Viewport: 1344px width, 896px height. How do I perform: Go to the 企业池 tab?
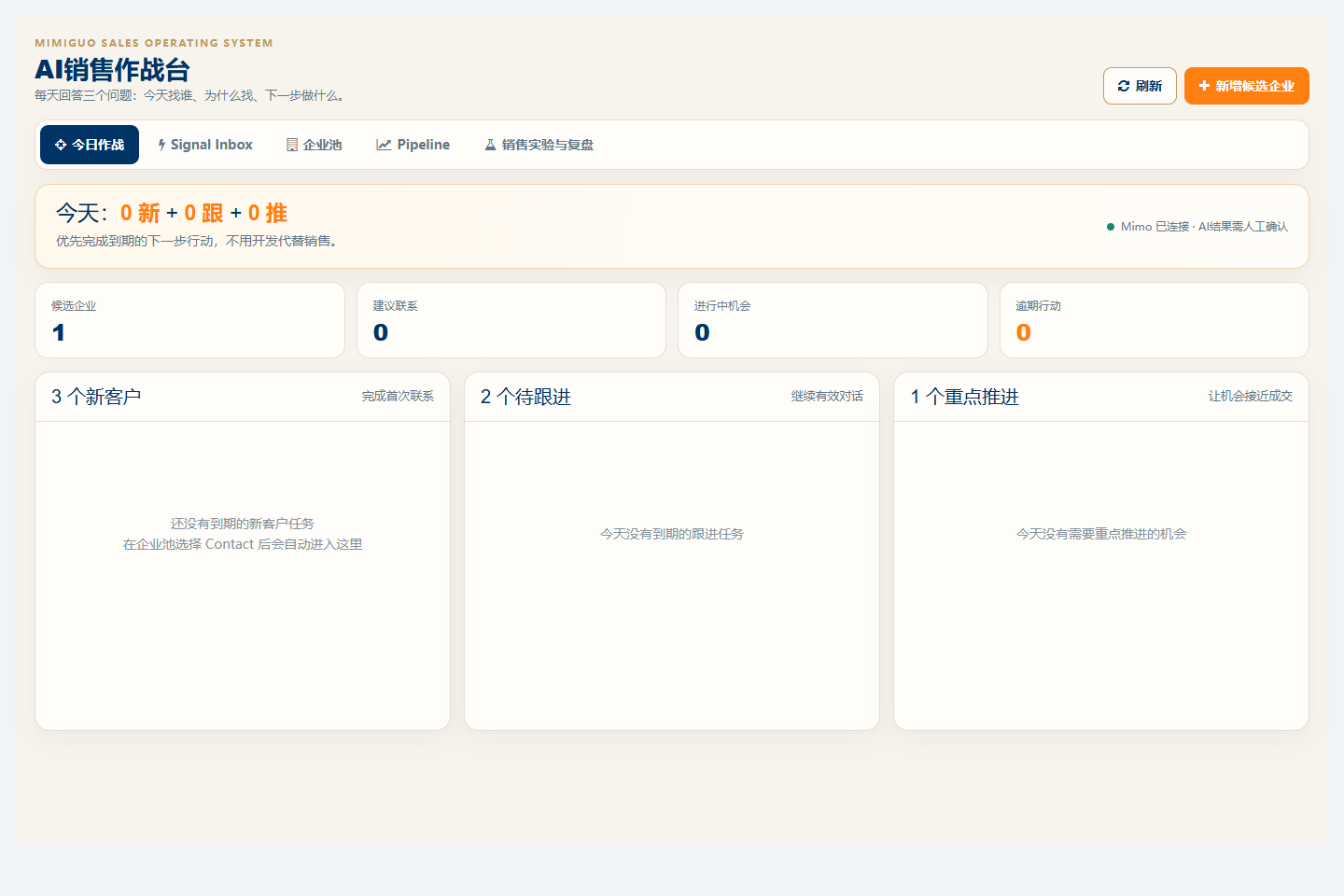(x=315, y=145)
